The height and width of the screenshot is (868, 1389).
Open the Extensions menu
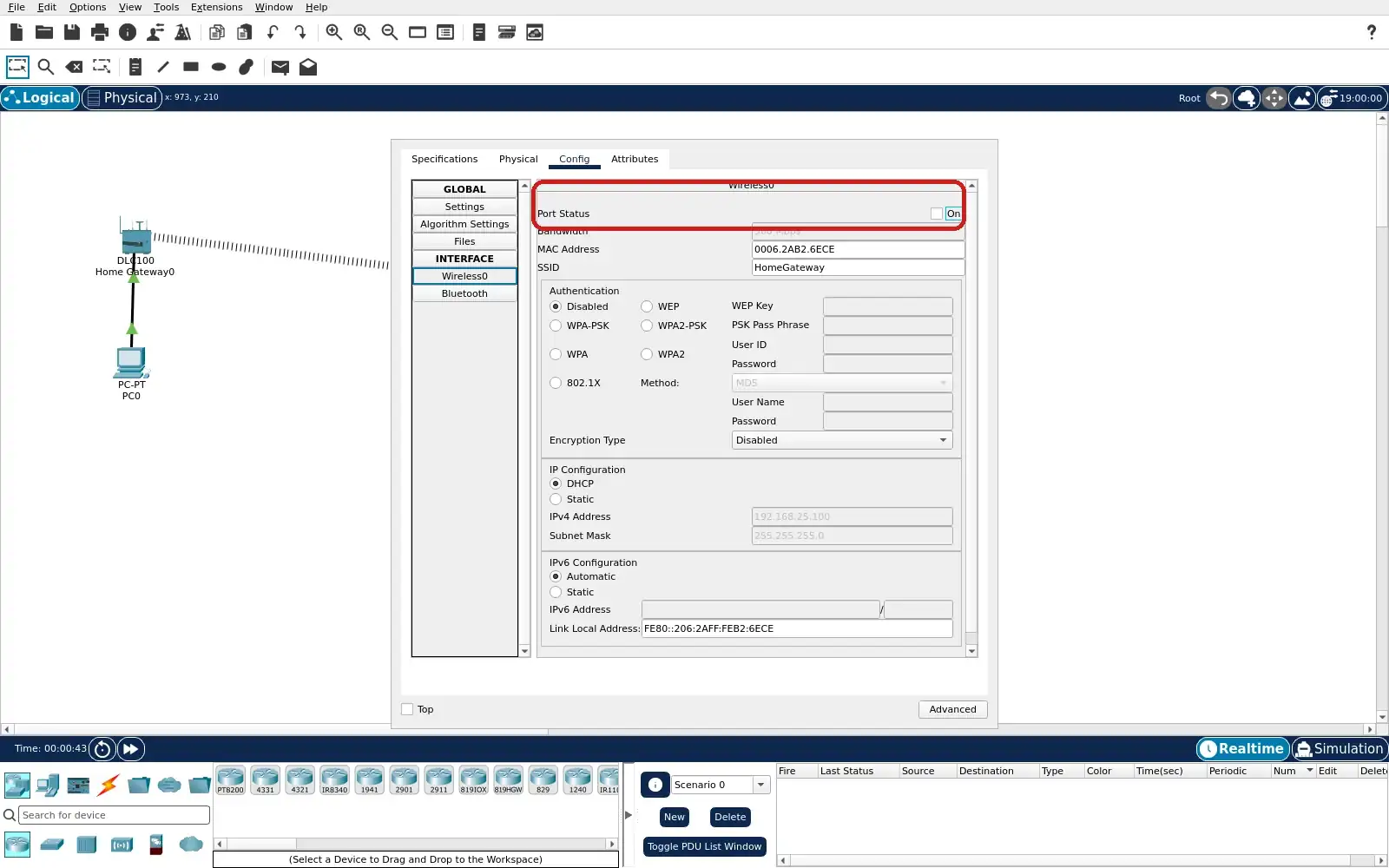coord(216,7)
